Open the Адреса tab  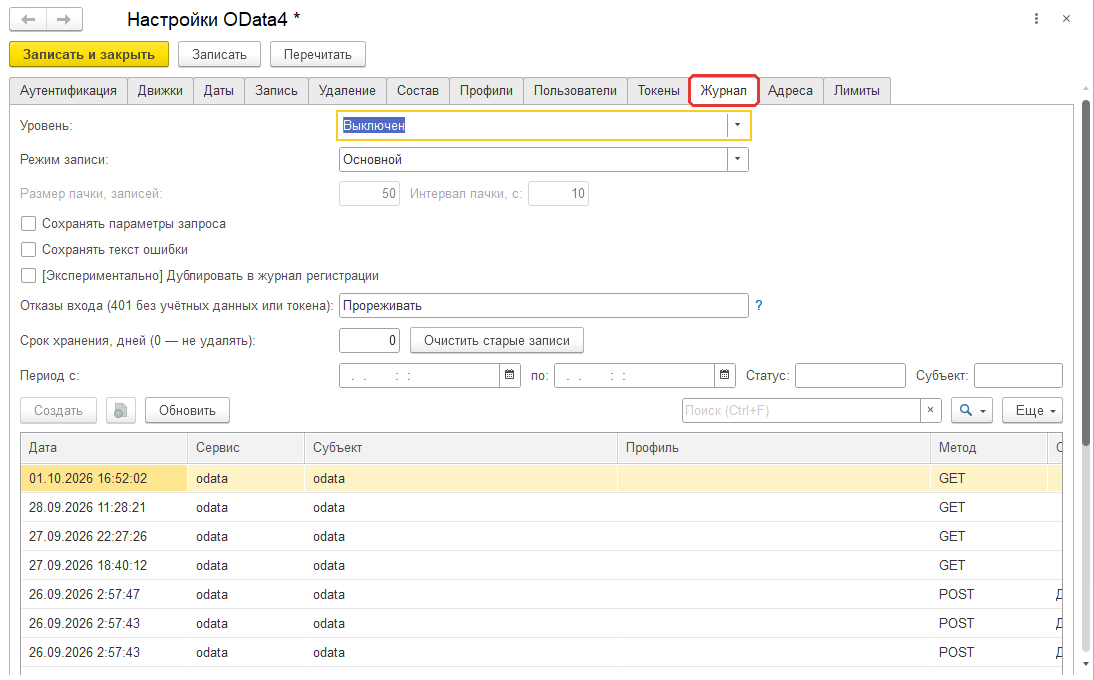click(790, 91)
